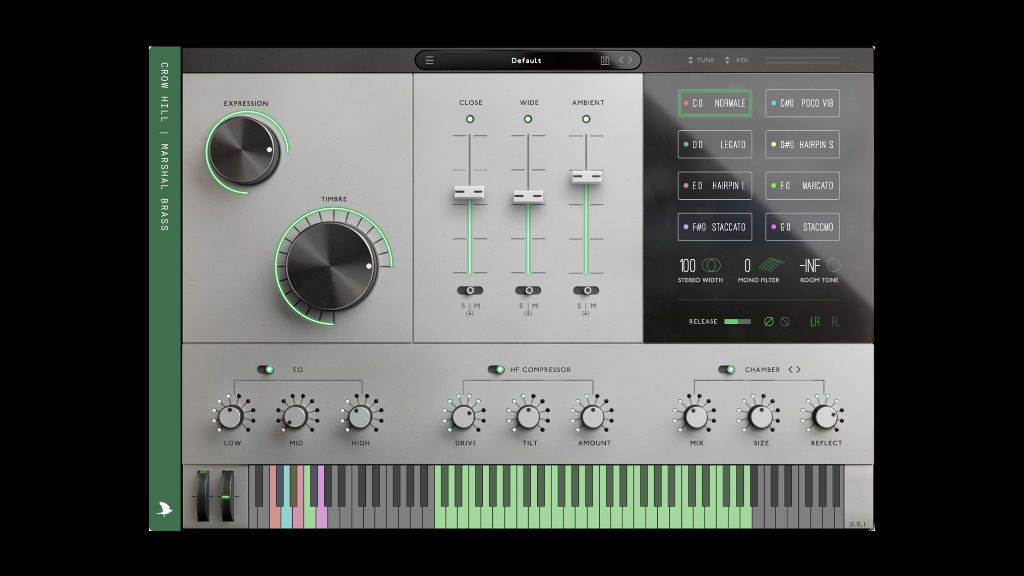Select the D0 LEGATO articulation
Screen dimensions: 1024x576
click(x=715, y=144)
